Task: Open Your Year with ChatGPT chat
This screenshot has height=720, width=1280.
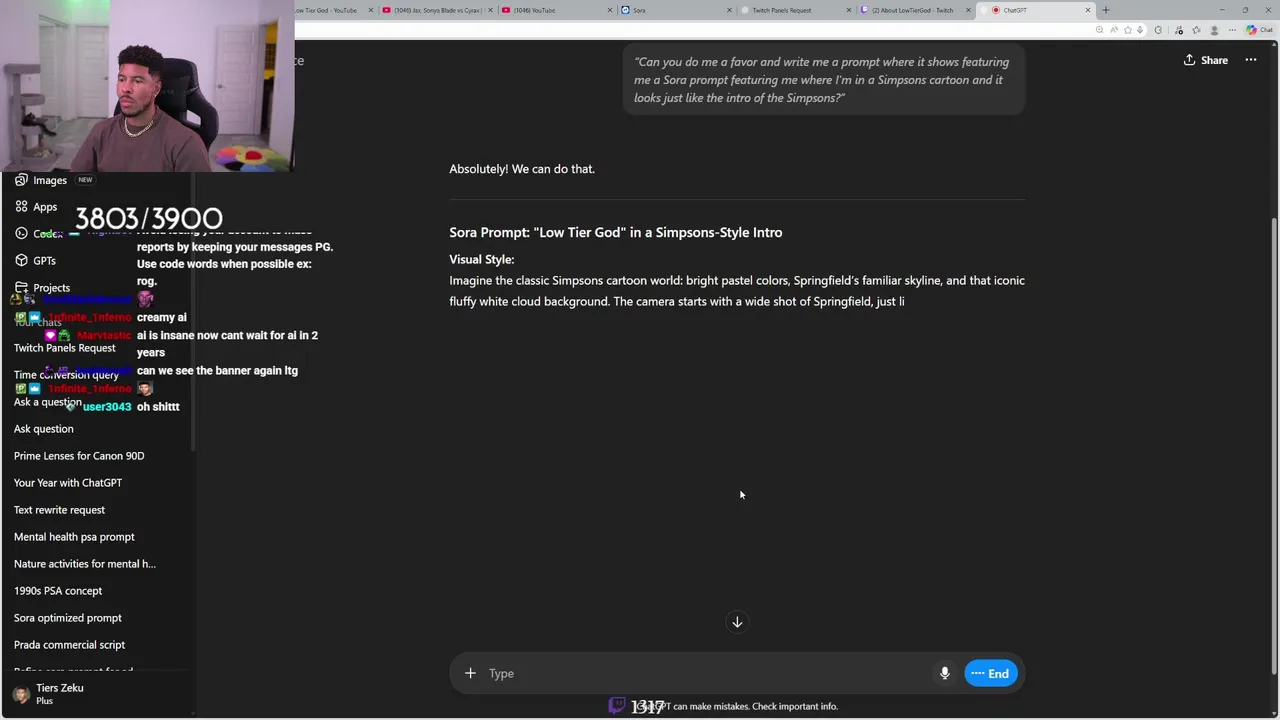Action: 68,483
